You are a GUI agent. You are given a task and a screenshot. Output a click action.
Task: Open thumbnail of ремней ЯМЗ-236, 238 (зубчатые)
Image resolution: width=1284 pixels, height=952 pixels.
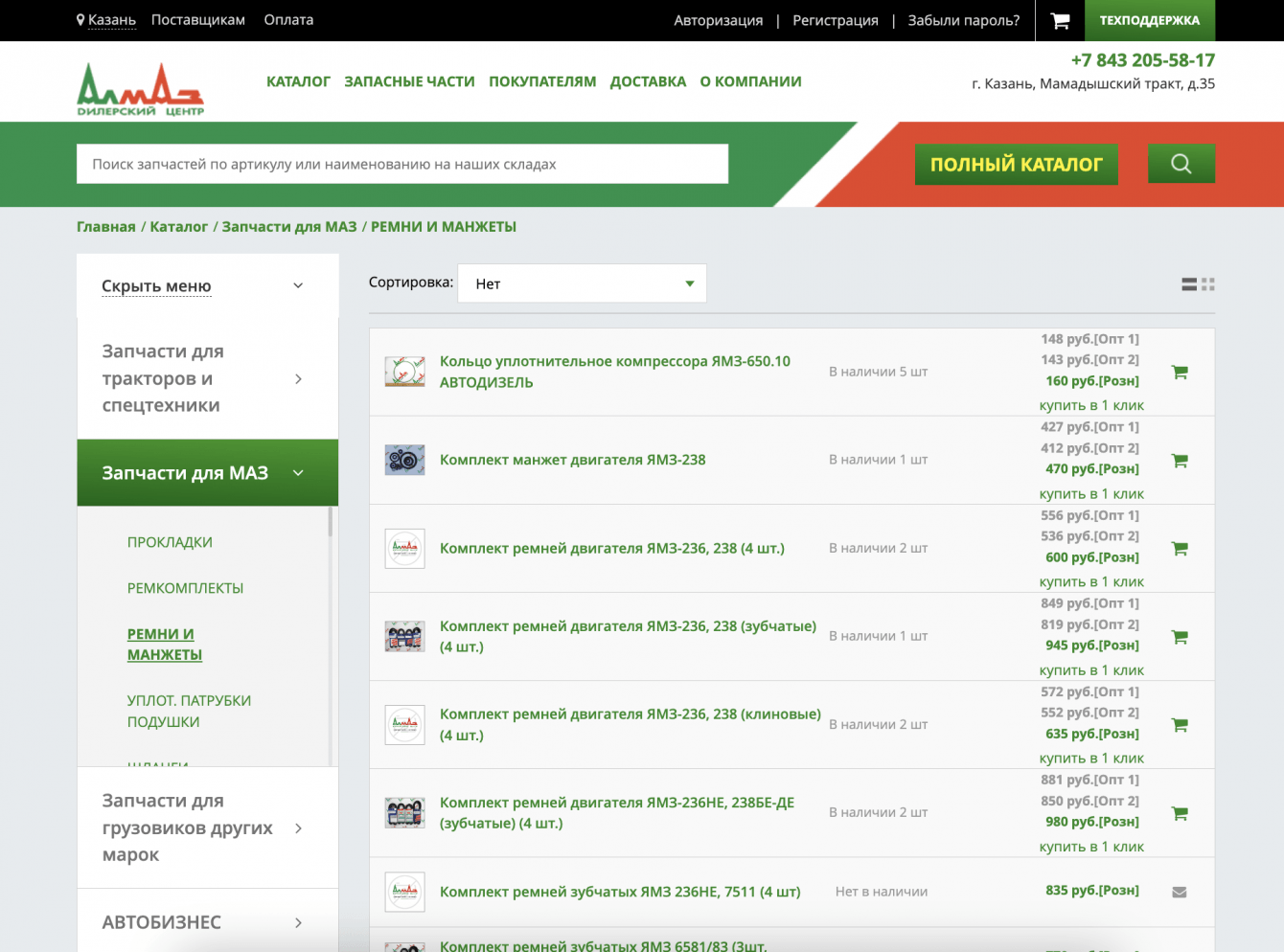click(404, 636)
